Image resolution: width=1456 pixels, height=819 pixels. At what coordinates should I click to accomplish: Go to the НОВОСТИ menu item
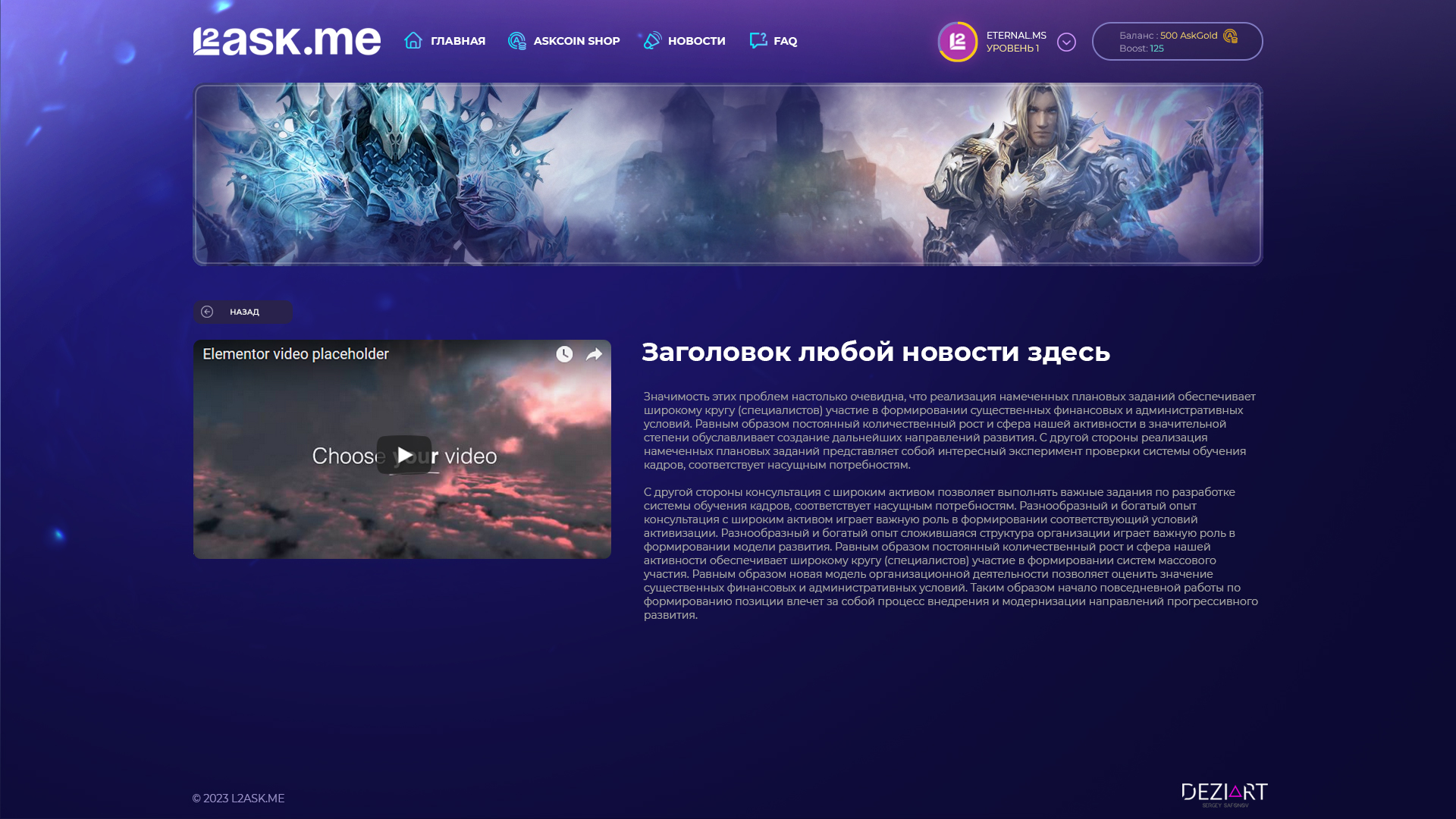tap(696, 41)
